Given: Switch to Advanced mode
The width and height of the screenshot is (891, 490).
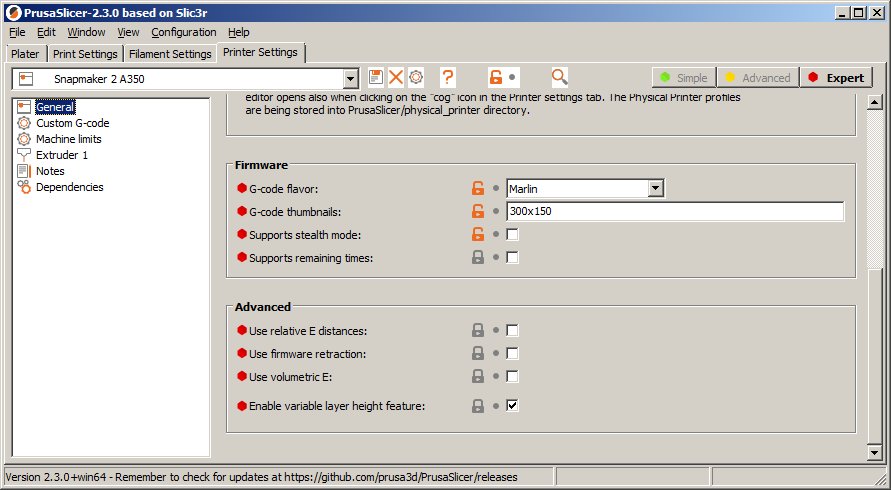Looking at the screenshot, I should click(x=758, y=78).
